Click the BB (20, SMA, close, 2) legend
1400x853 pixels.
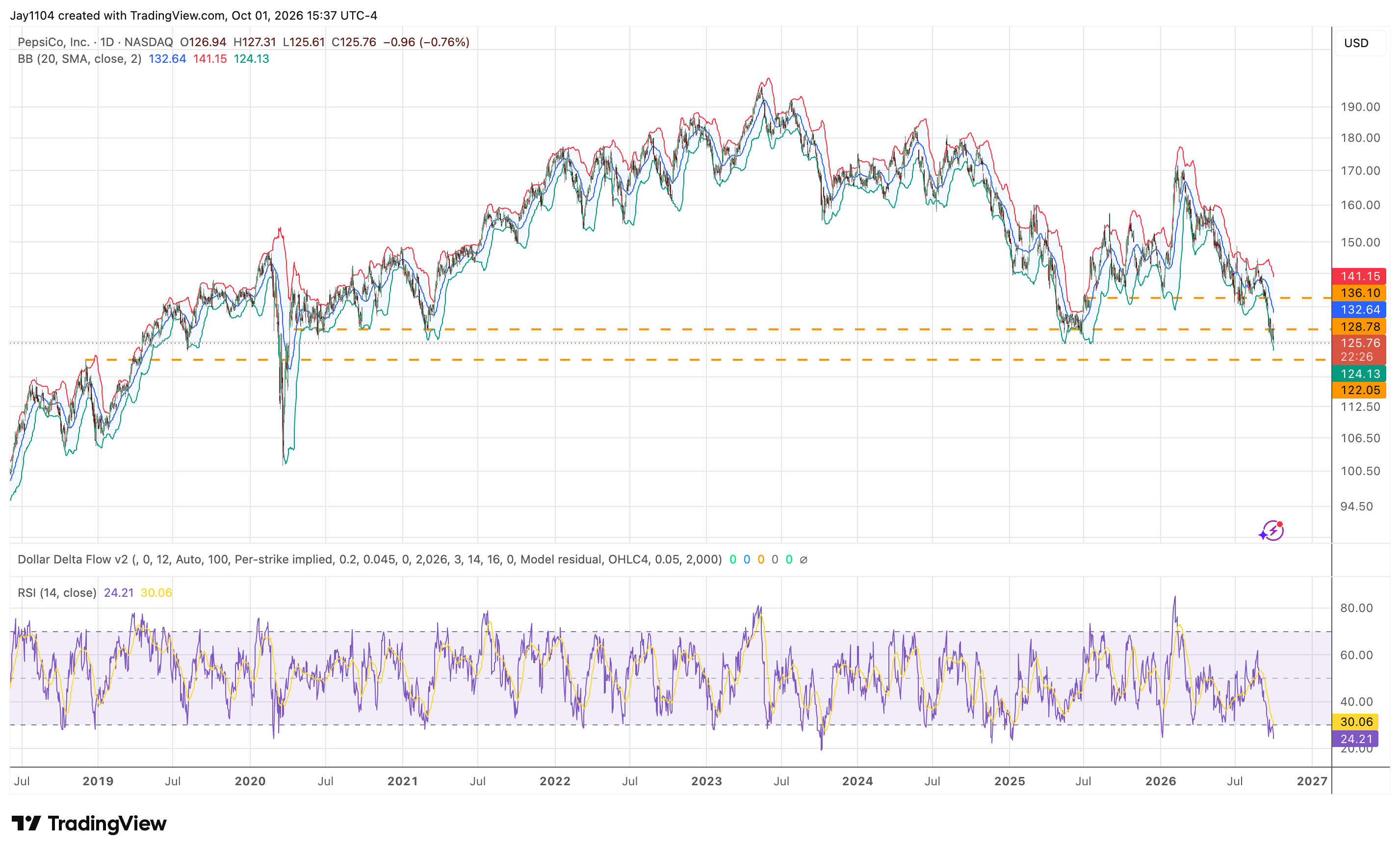[x=79, y=59]
